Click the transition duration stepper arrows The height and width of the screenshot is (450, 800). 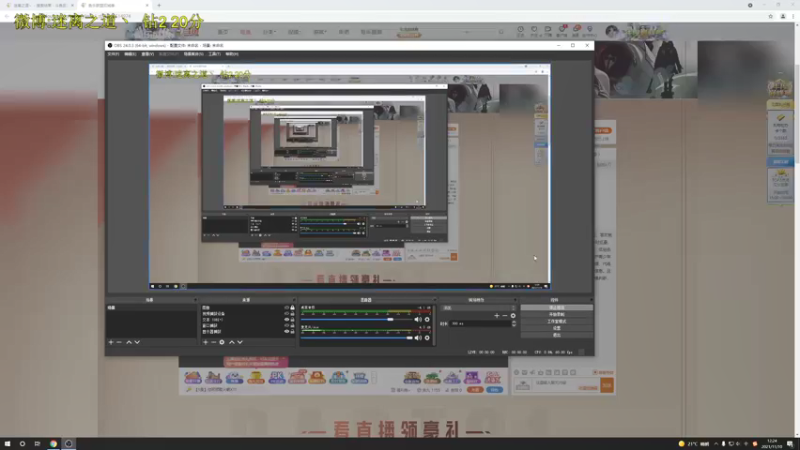514,323
